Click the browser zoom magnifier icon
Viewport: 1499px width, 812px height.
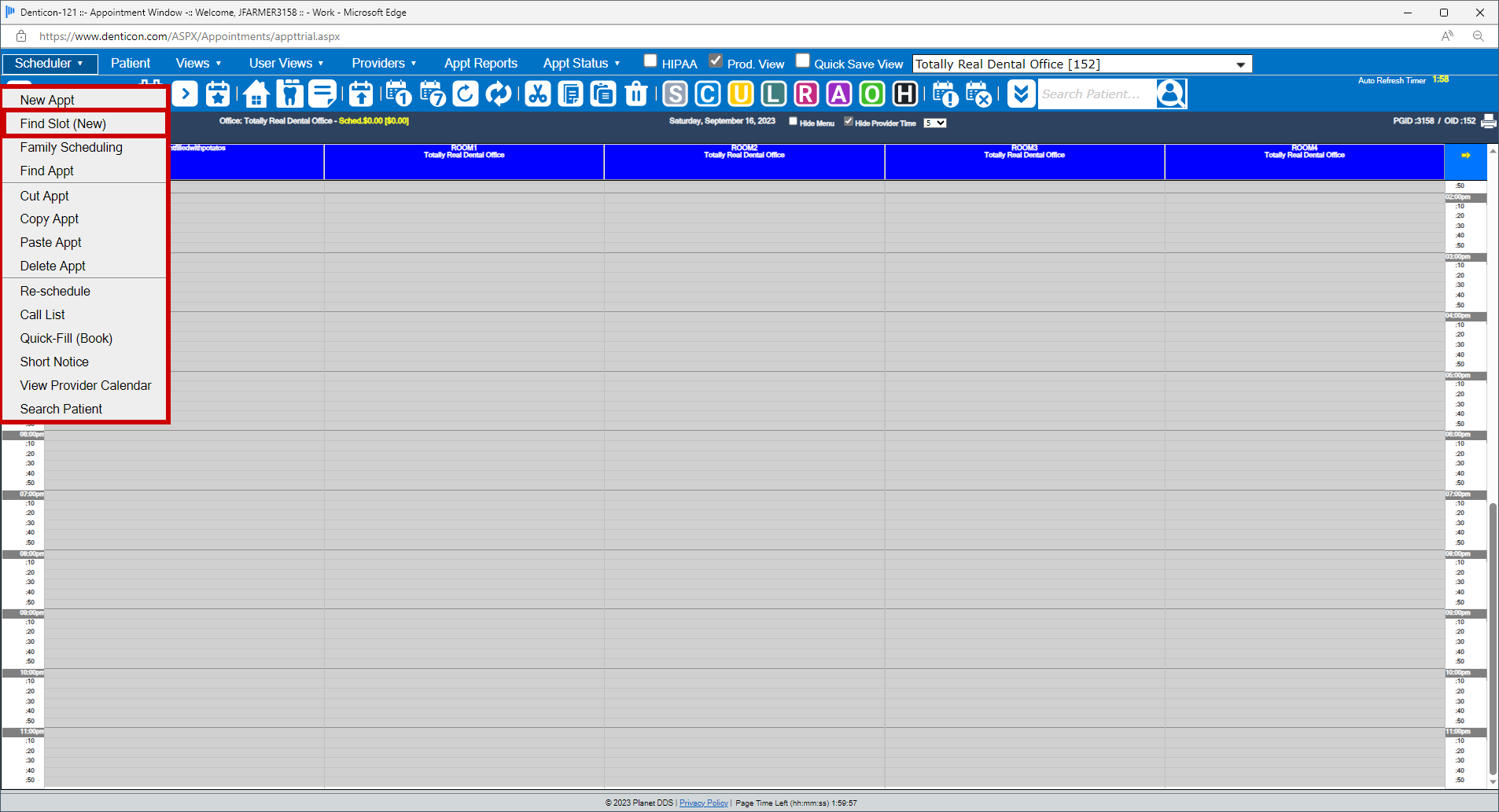[x=1479, y=36]
